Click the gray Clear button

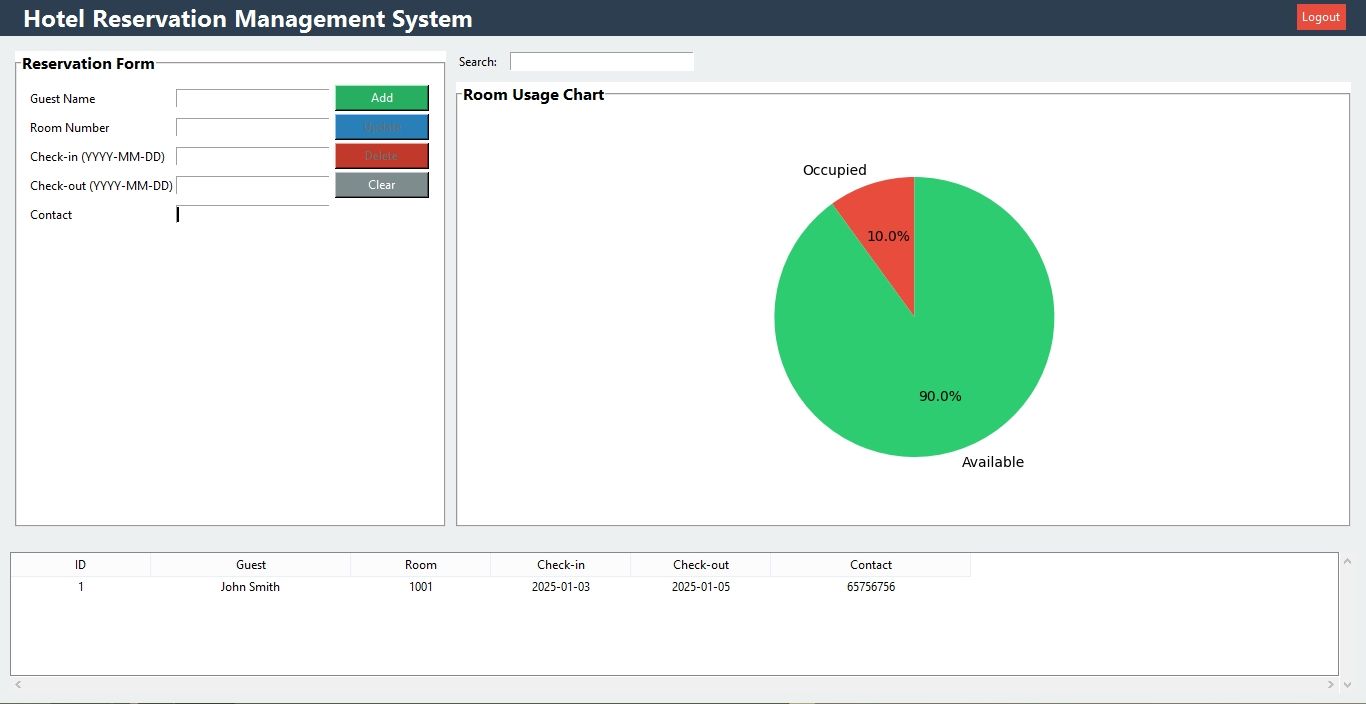(381, 185)
